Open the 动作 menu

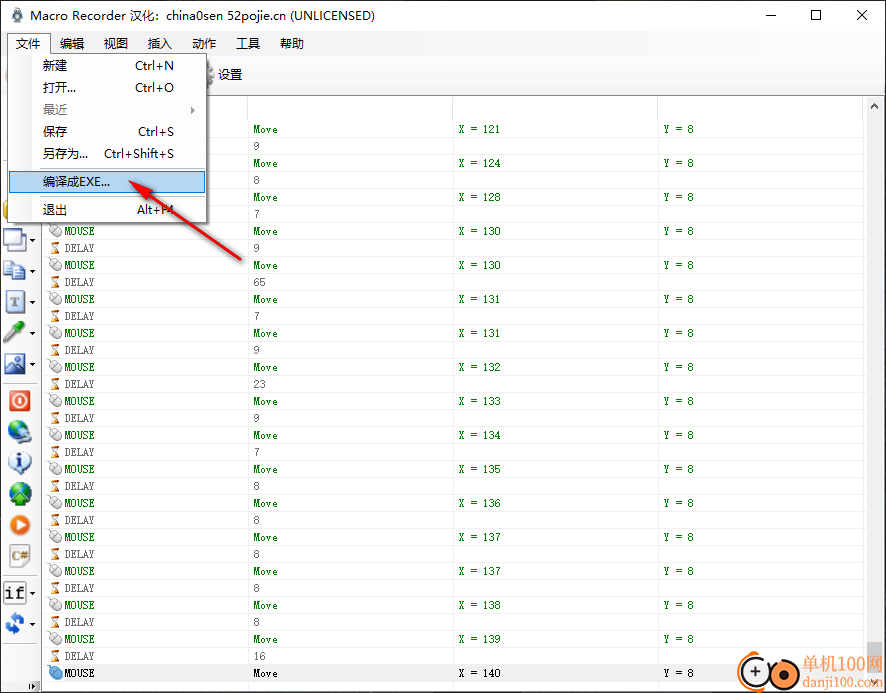click(204, 44)
